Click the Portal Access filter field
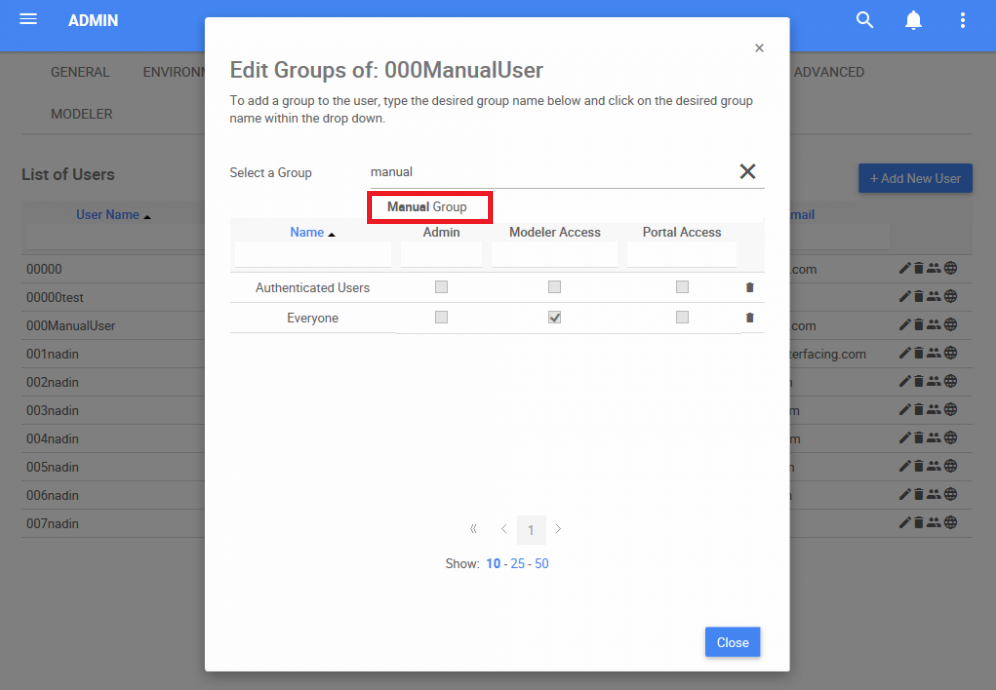 tap(682, 255)
